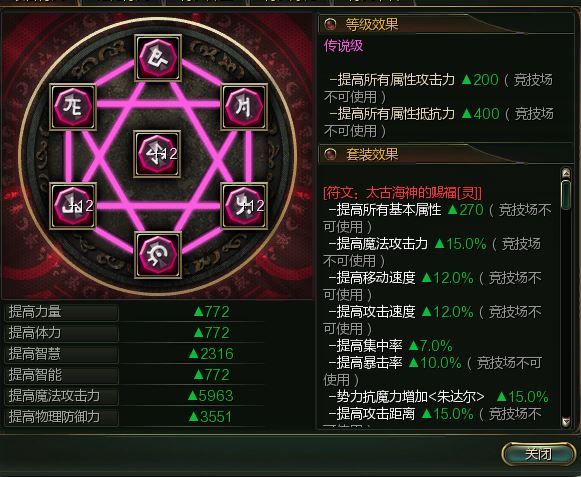Click the red orb beside 等级效果
This screenshot has height=477, width=581.
coord(330,24)
